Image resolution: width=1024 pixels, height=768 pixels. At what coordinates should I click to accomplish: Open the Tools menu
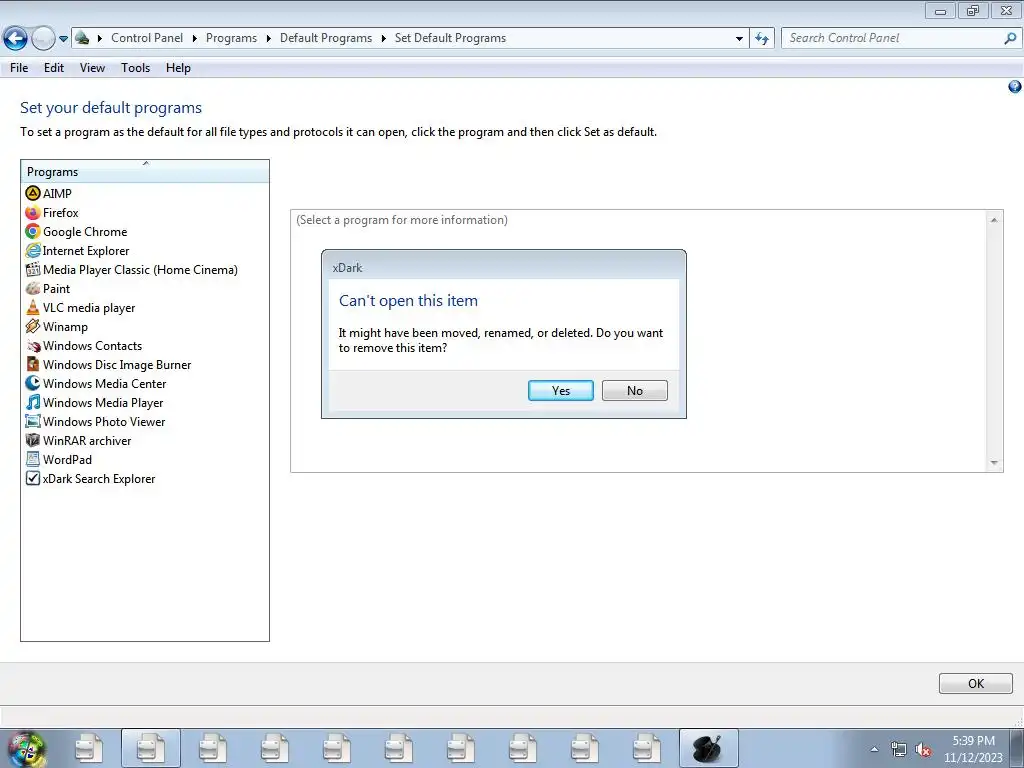coord(135,68)
